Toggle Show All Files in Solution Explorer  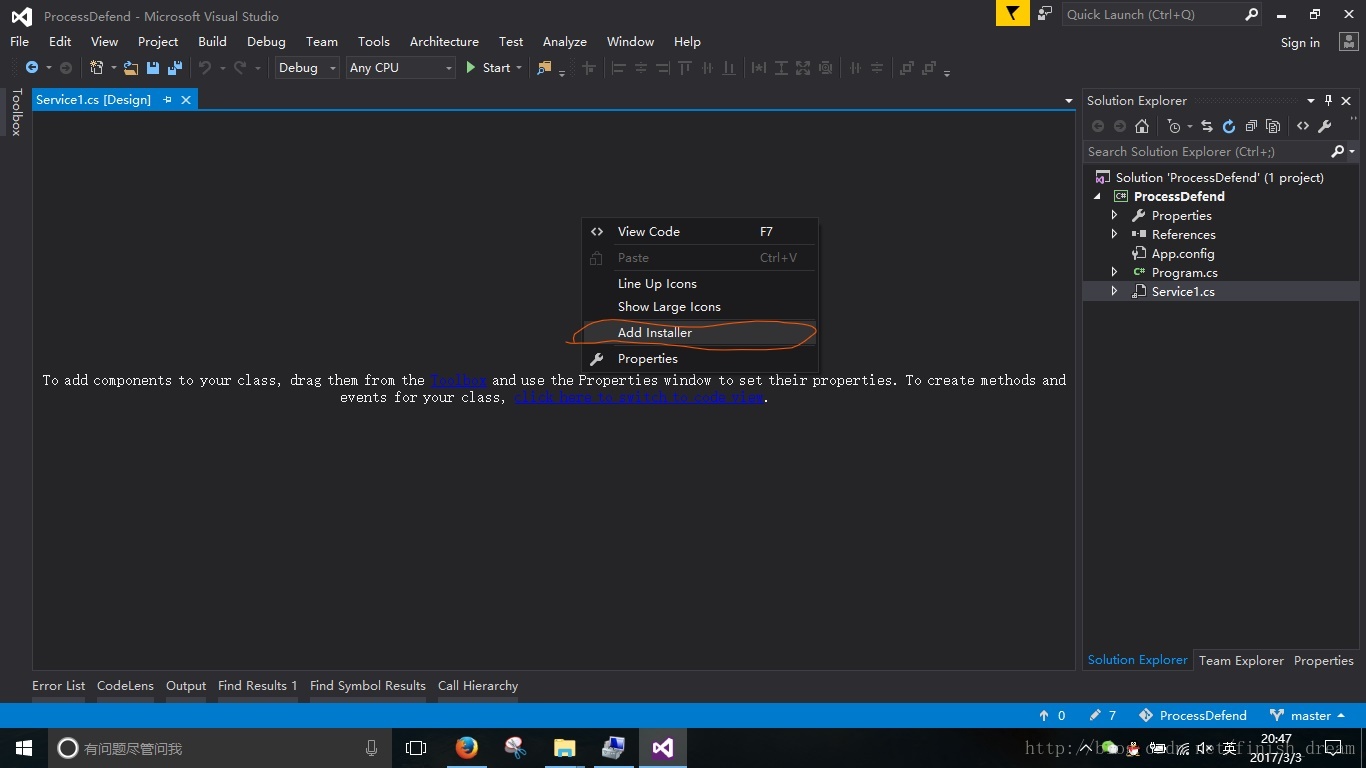tap(1273, 126)
